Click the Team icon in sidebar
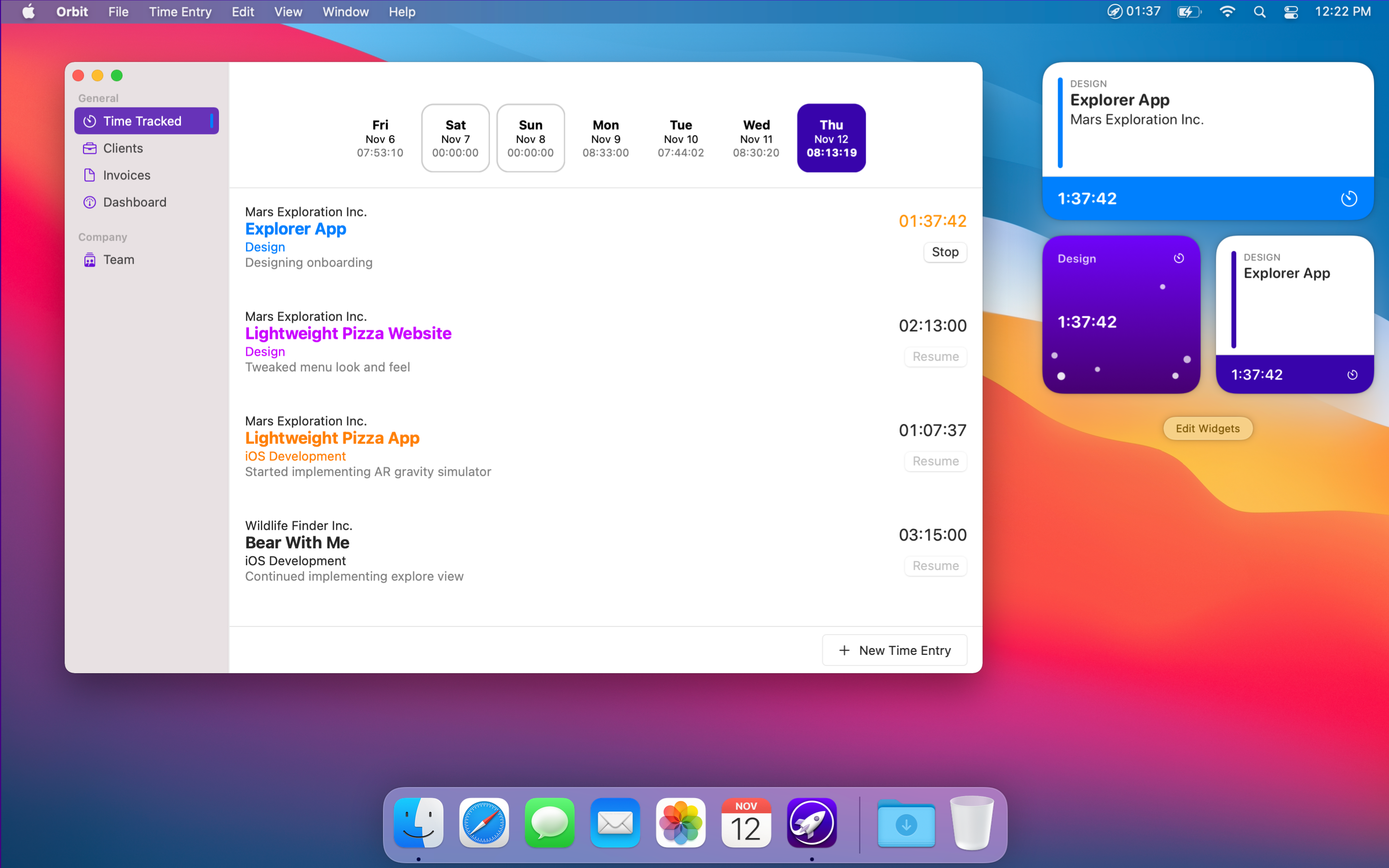This screenshot has width=1389, height=868. coord(90,259)
